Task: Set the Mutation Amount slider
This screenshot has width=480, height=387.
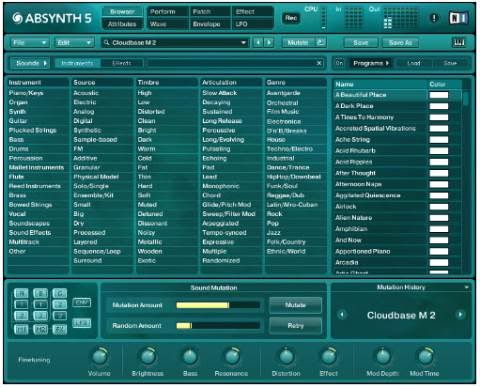Action: pyautogui.click(x=218, y=305)
